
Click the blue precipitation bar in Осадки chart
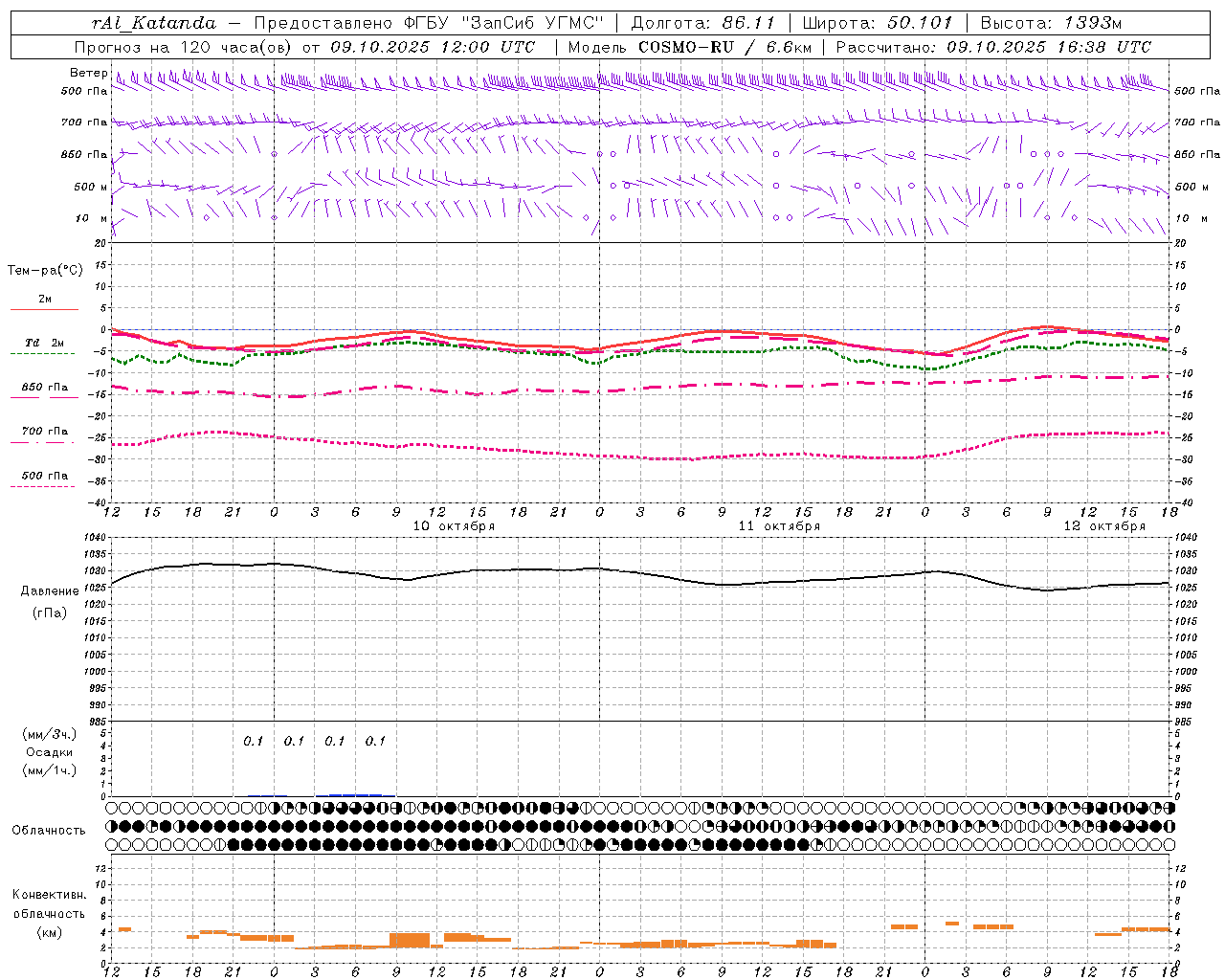click(356, 794)
